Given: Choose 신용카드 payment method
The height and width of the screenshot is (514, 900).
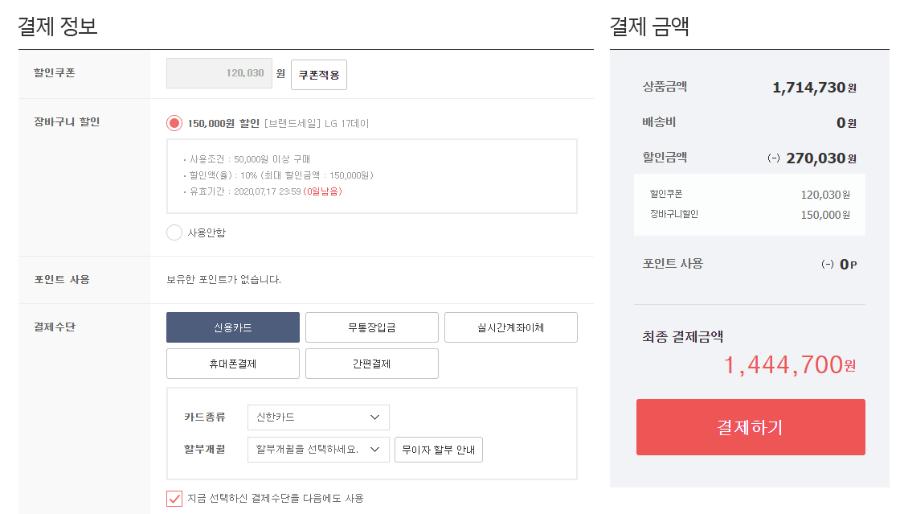Looking at the screenshot, I should [x=233, y=327].
